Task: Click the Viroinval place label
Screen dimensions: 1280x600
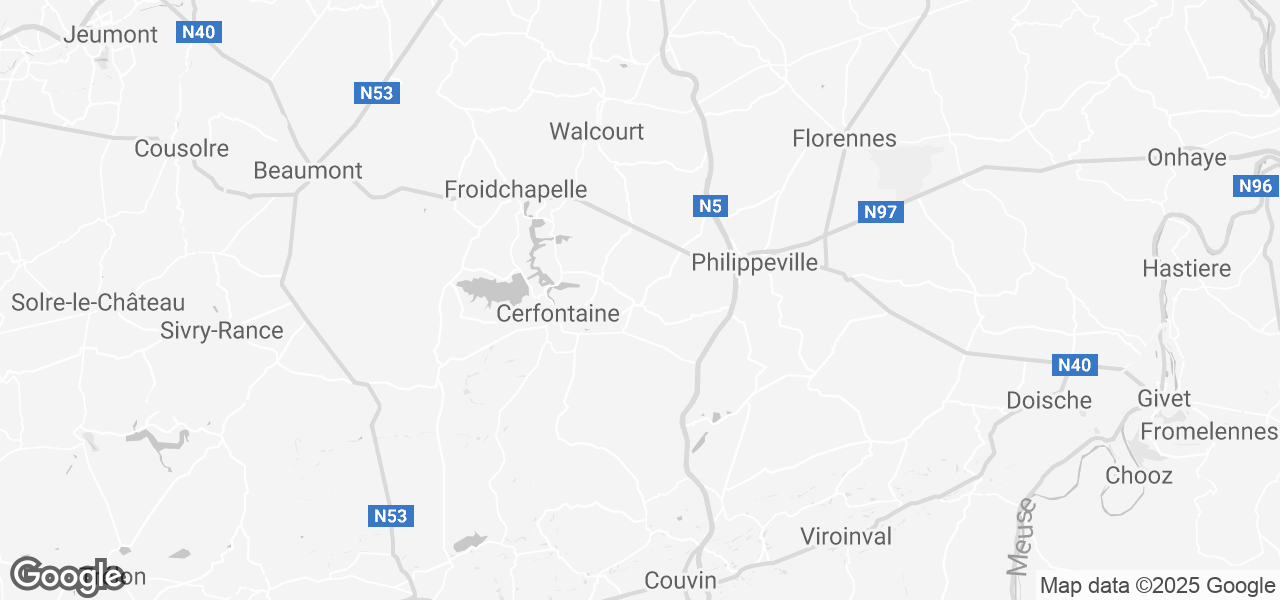Action: pos(846,536)
